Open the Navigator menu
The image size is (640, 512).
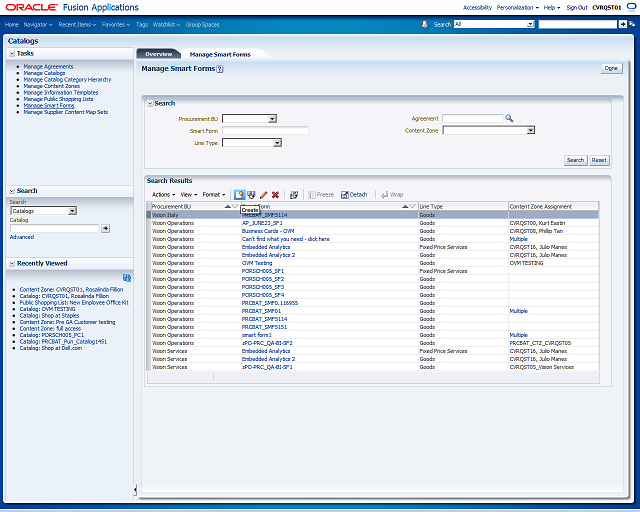coord(38,24)
